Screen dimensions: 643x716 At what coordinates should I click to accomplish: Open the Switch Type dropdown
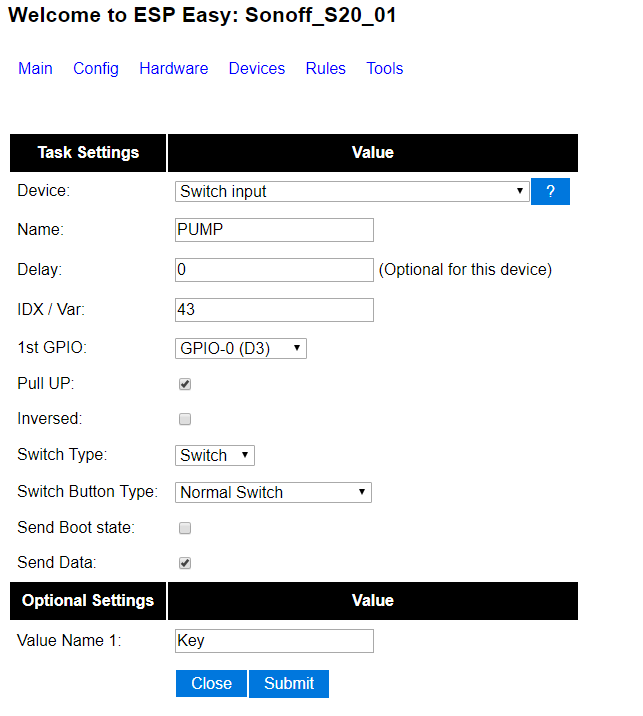(215, 456)
